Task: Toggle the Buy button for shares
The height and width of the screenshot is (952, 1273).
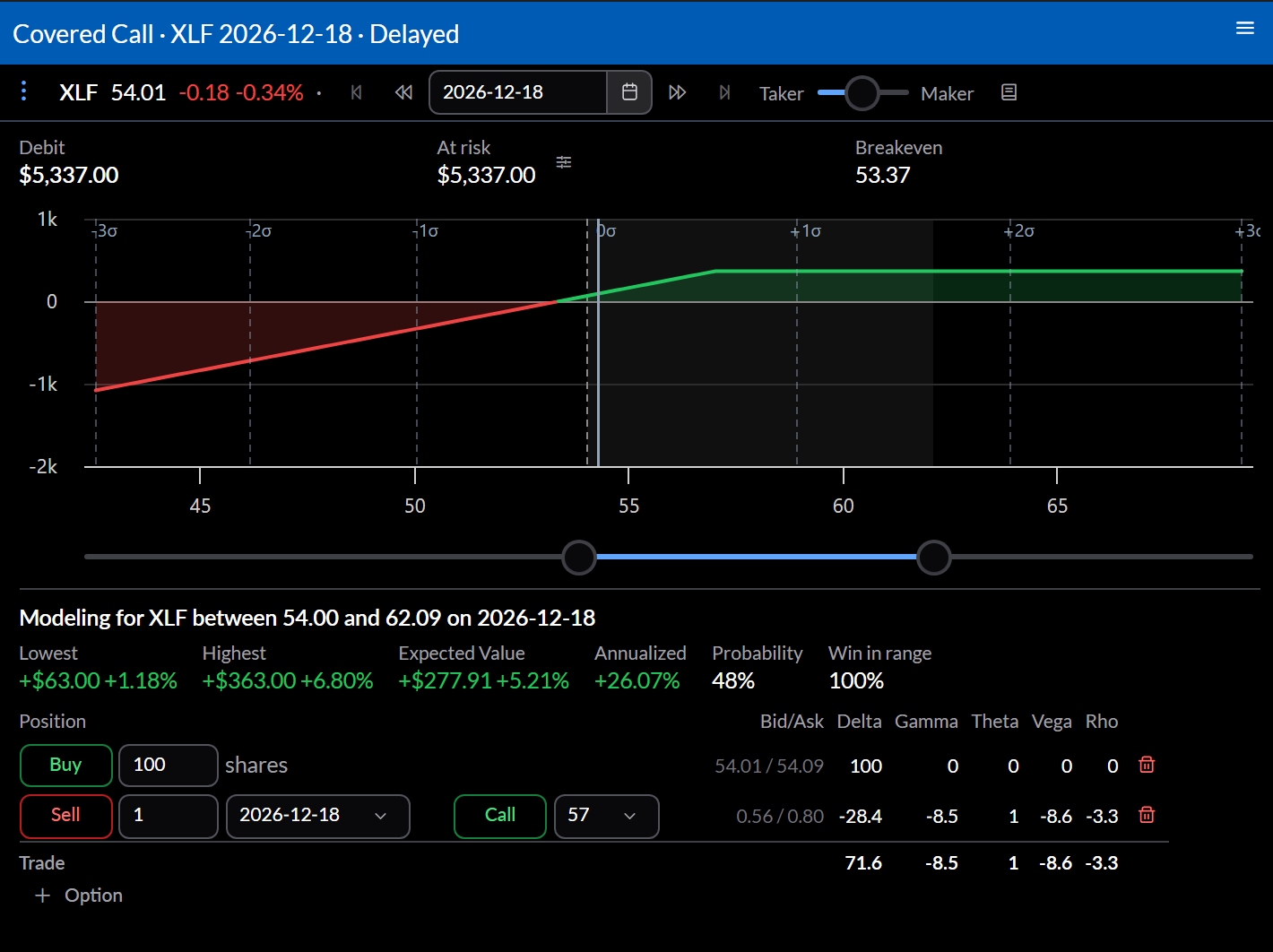Action: [66, 766]
